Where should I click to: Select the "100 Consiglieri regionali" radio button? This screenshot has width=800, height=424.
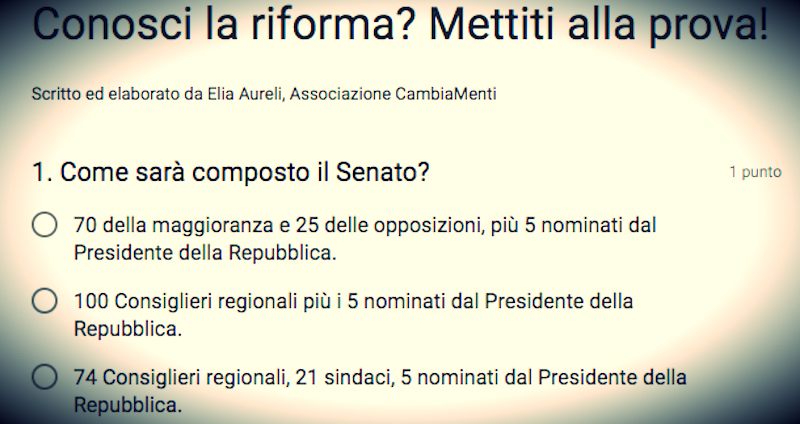[44, 301]
